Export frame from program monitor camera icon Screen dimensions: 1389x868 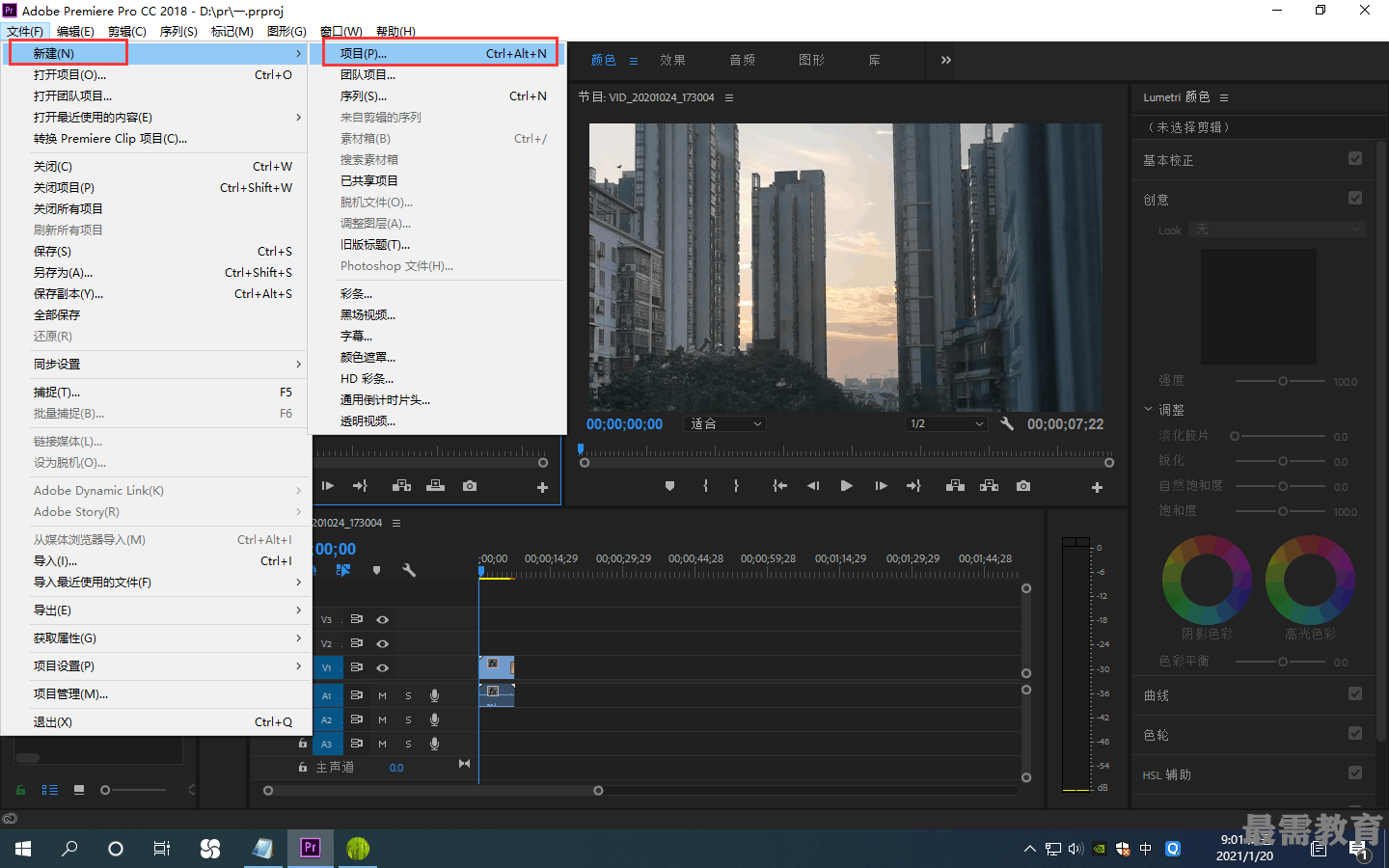pyautogui.click(x=1022, y=486)
